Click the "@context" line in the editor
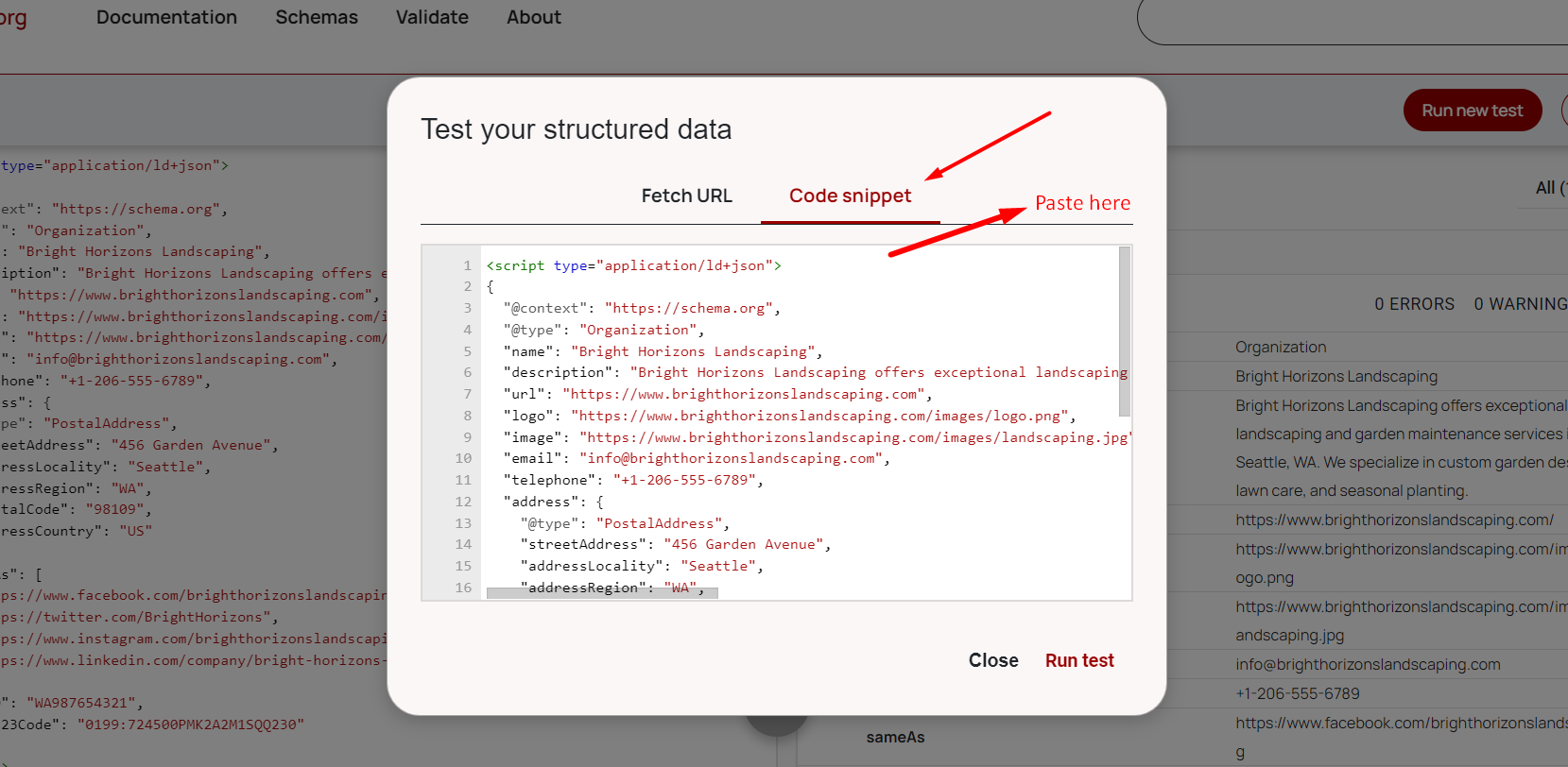The width and height of the screenshot is (1568, 767). (x=642, y=308)
